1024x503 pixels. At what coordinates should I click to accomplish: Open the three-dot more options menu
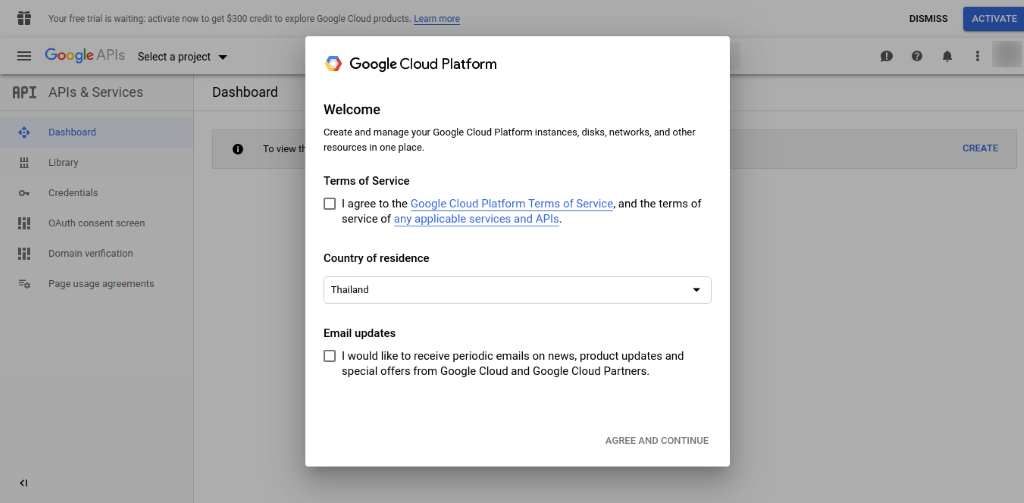(977, 56)
